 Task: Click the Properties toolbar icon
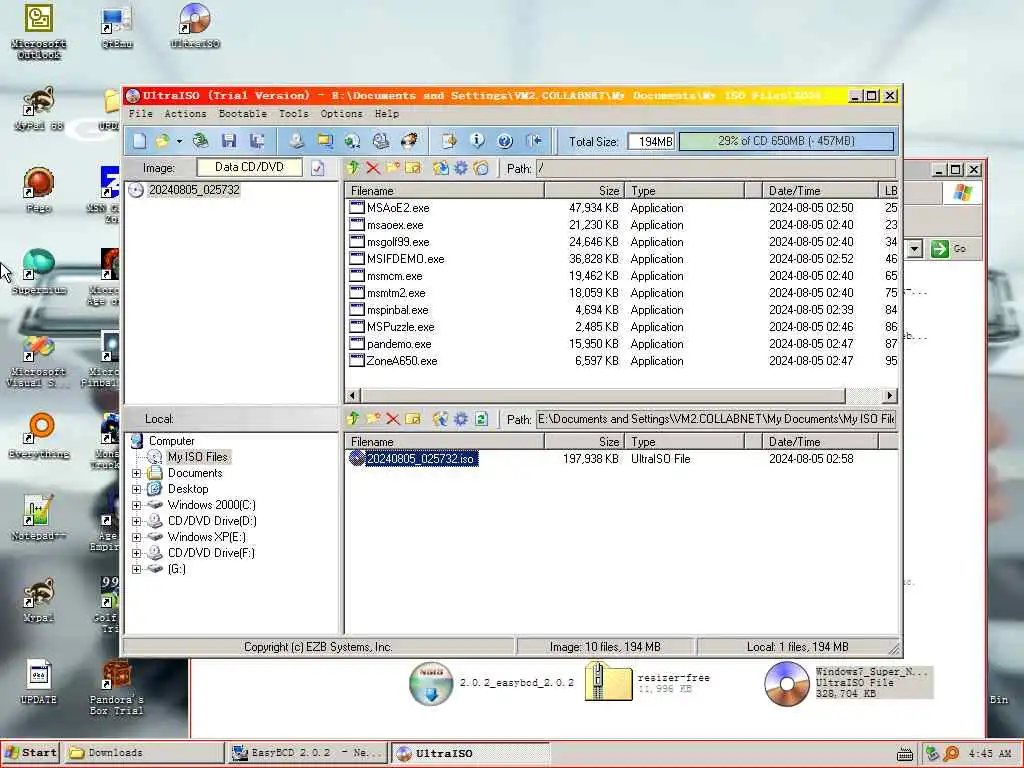pyautogui.click(x=449, y=140)
